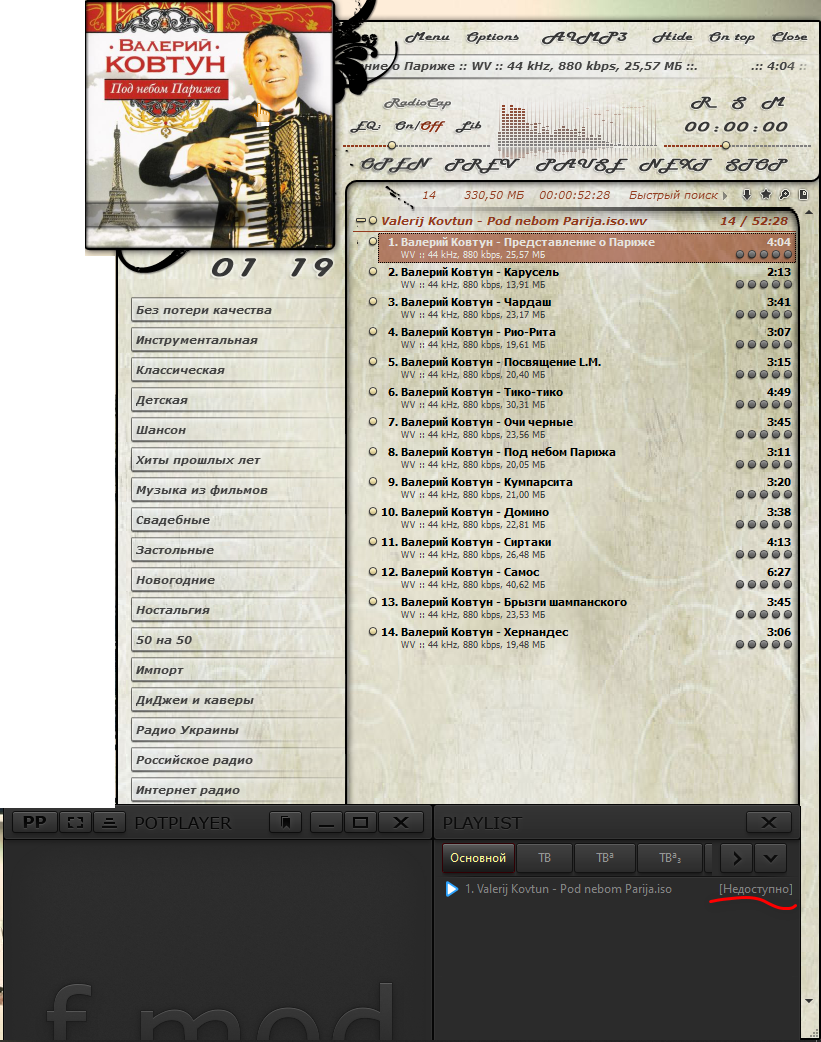Click the page/file icon above the playlist
821x1042 pixels.
click(802, 195)
